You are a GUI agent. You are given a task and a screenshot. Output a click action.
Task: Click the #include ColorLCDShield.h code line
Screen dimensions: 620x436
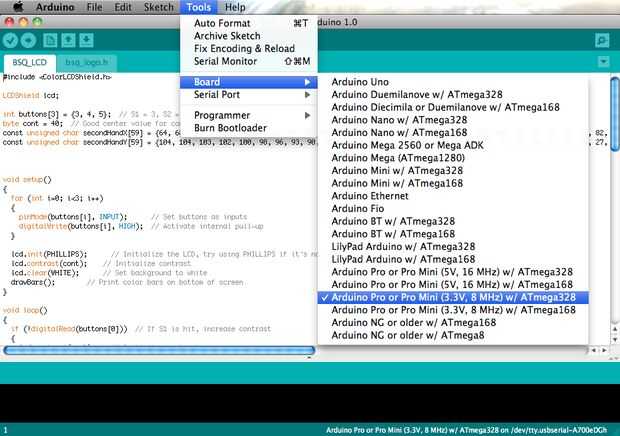[x=57, y=77]
